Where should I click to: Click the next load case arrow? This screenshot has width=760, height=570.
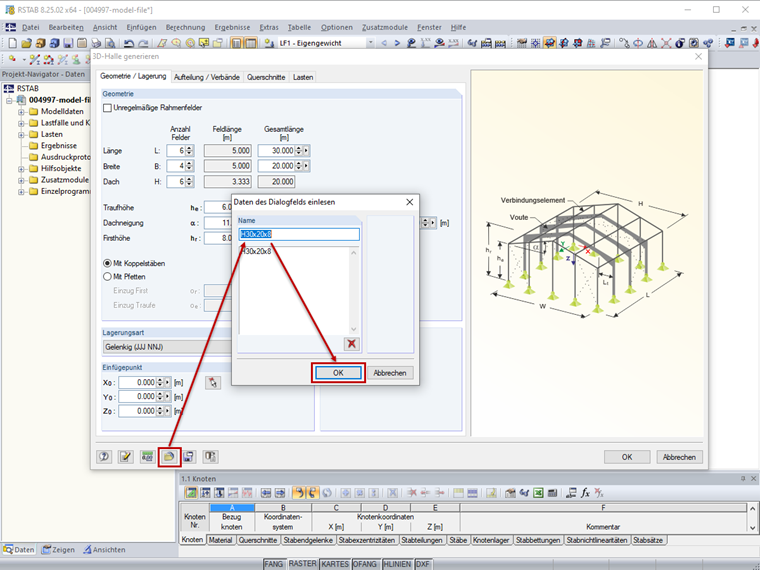click(397, 43)
